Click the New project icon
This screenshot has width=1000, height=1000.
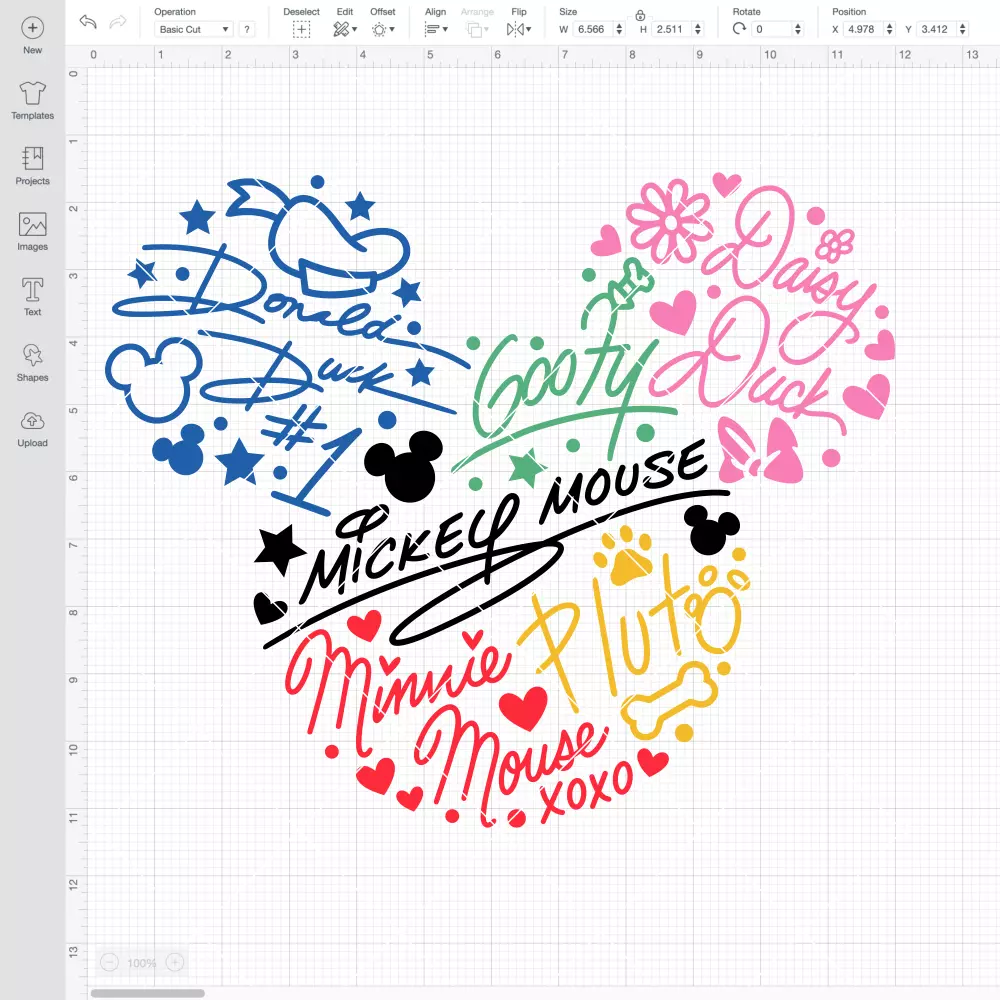click(33, 28)
